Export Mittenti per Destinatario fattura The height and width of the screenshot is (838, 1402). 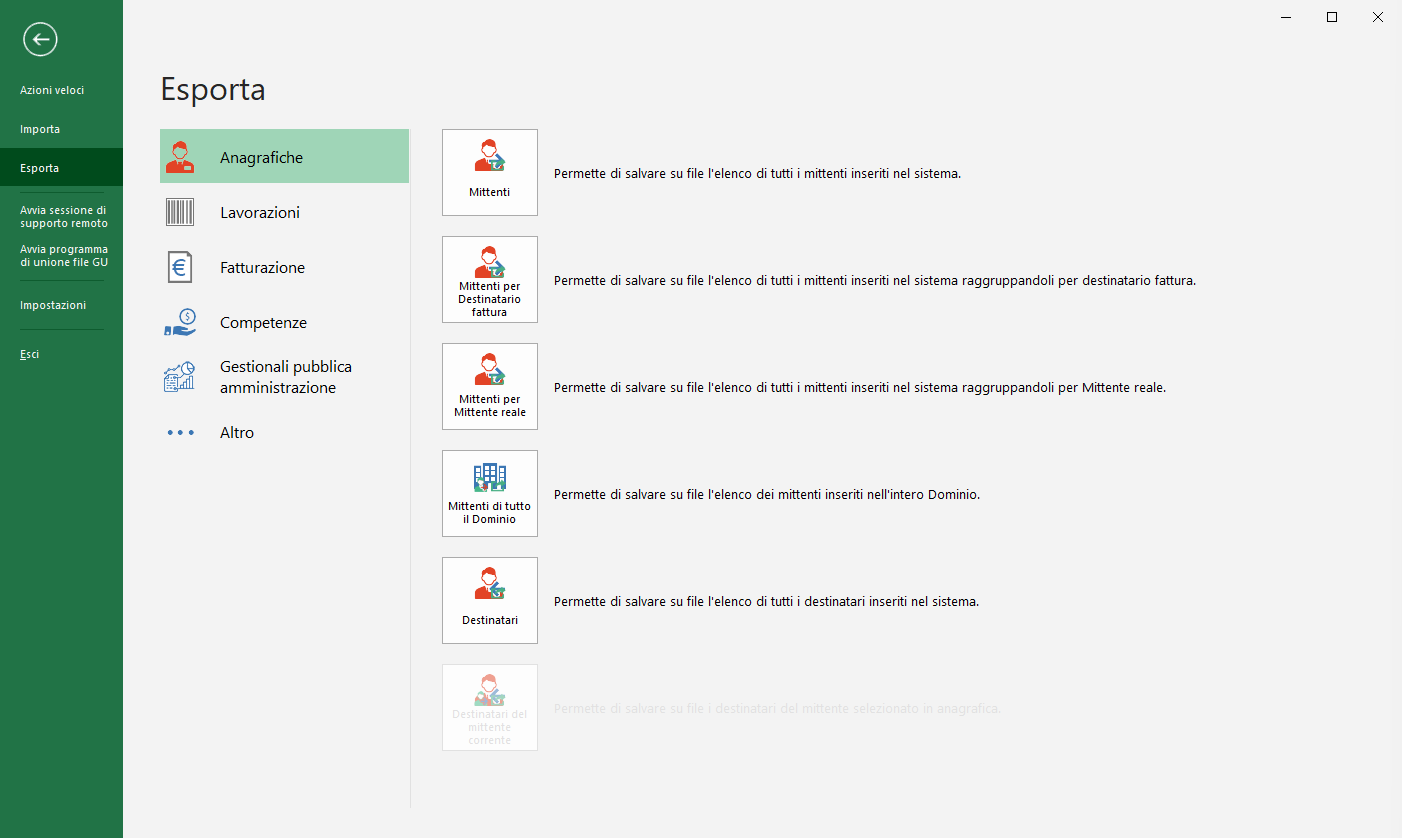[490, 279]
